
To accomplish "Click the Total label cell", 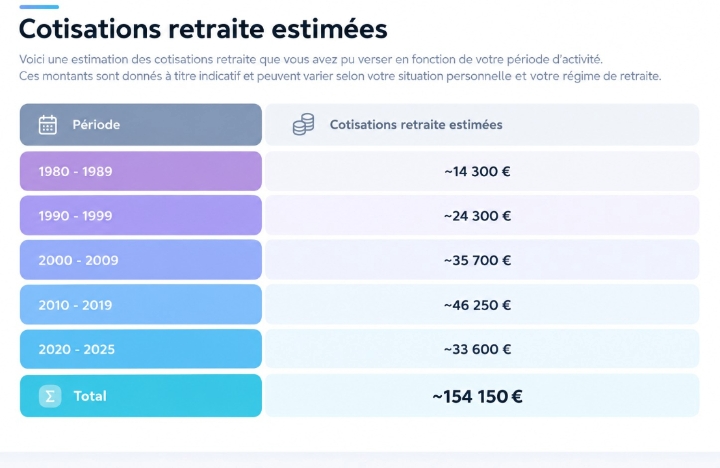I will tap(141, 396).
